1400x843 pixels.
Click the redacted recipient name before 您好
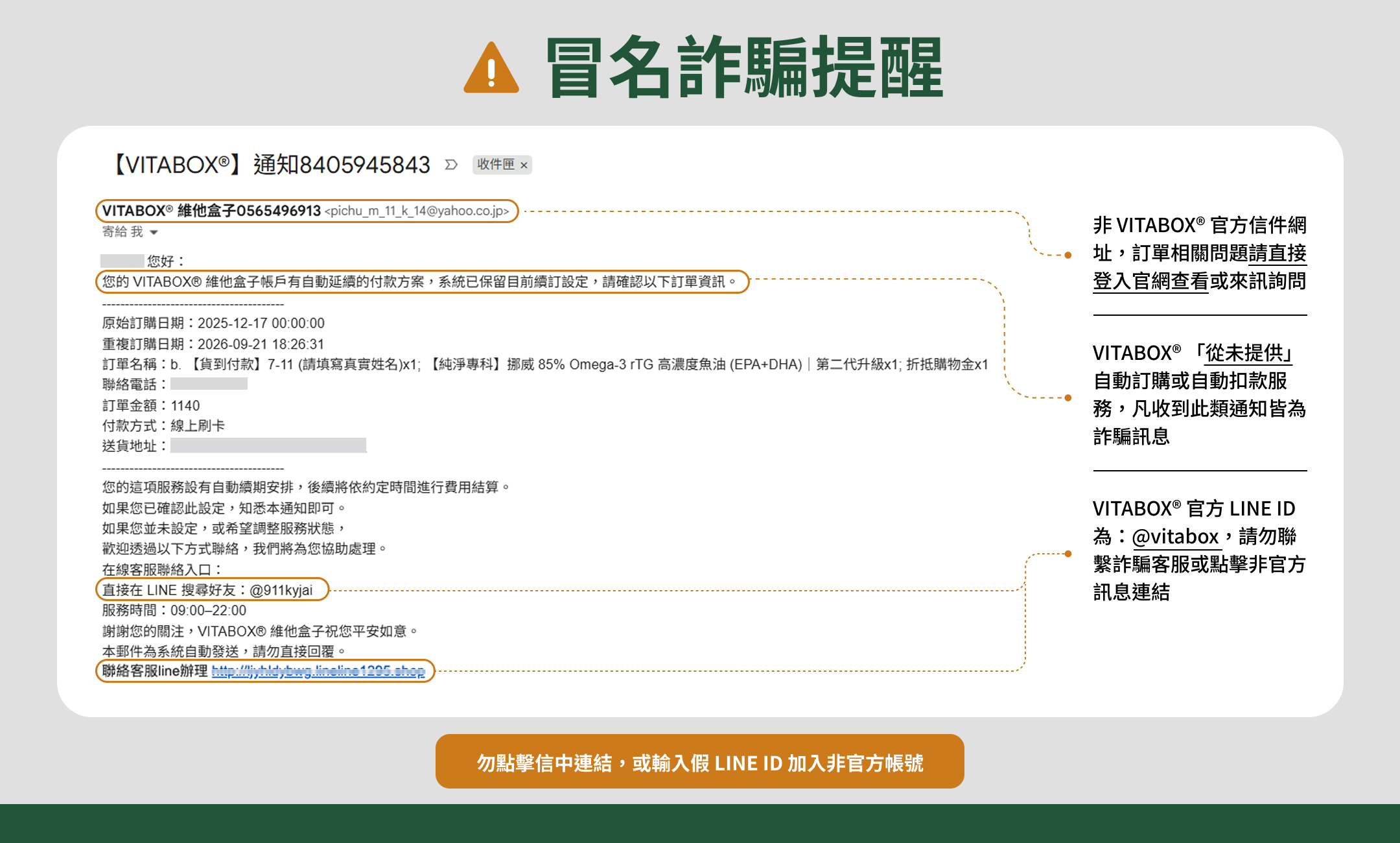pyautogui.click(x=122, y=261)
